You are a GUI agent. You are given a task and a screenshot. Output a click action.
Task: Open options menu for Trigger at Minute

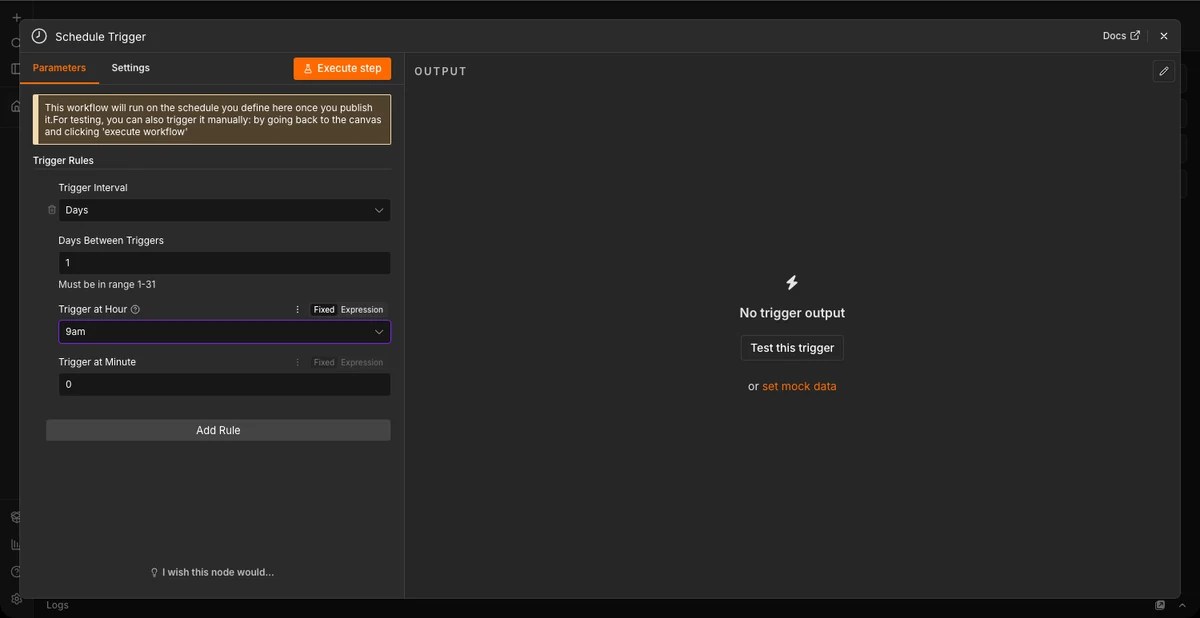(x=297, y=362)
